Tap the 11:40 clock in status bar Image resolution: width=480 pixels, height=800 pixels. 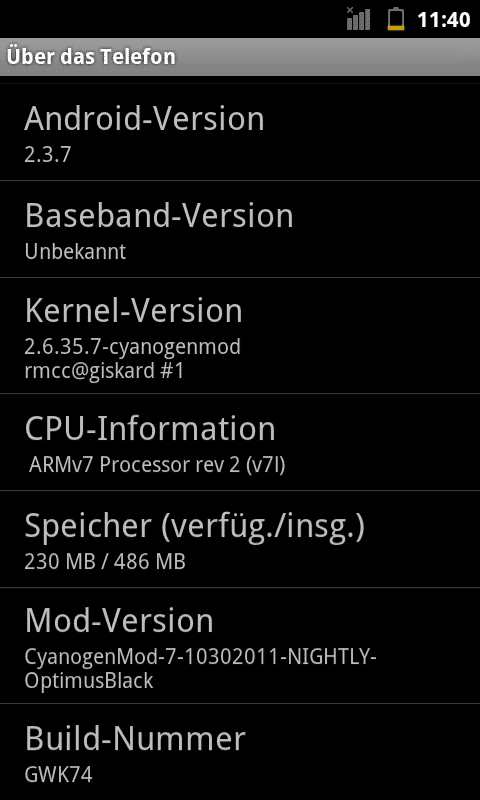point(443,20)
